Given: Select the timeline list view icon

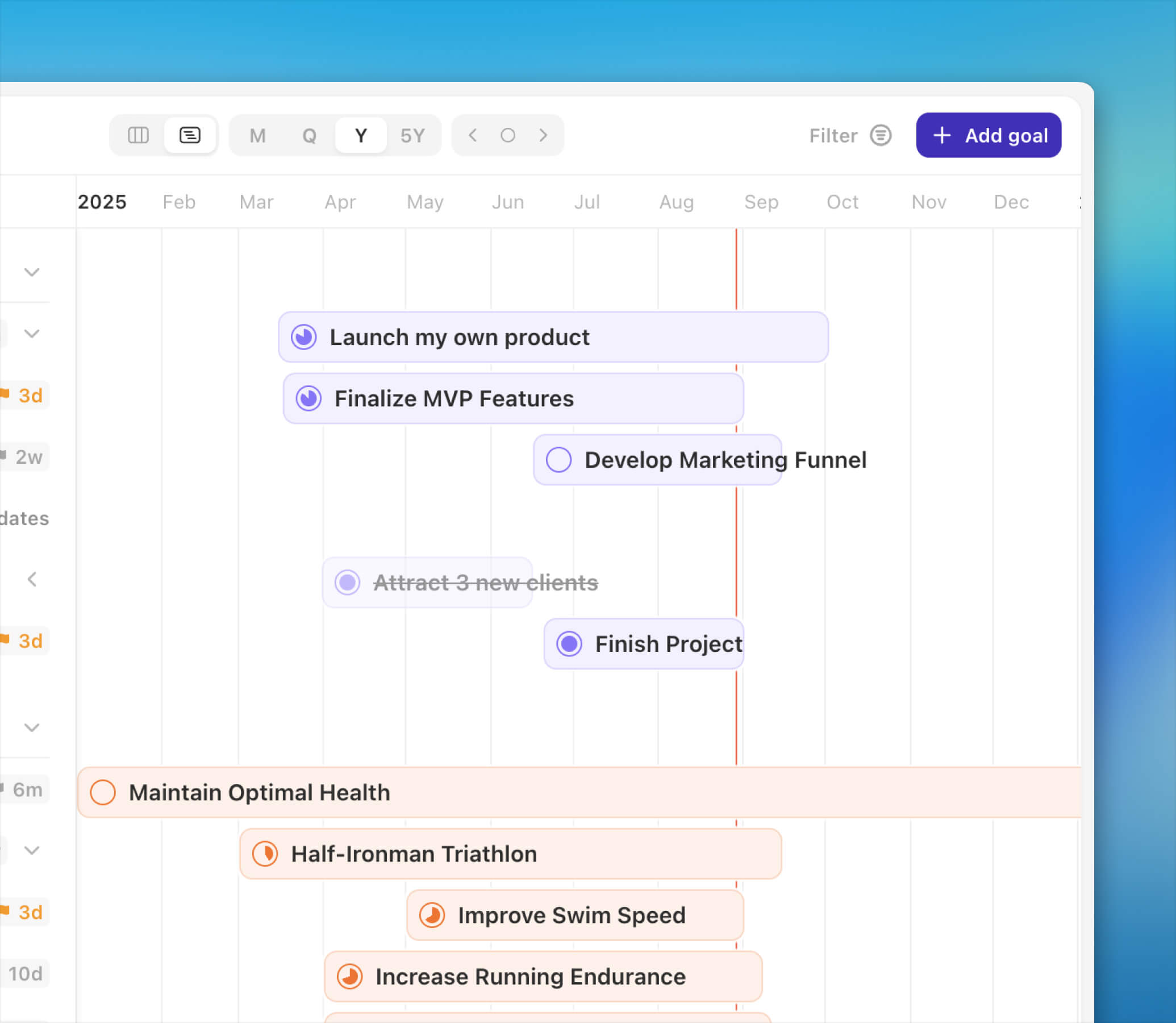Looking at the screenshot, I should [x=189, y=135].
